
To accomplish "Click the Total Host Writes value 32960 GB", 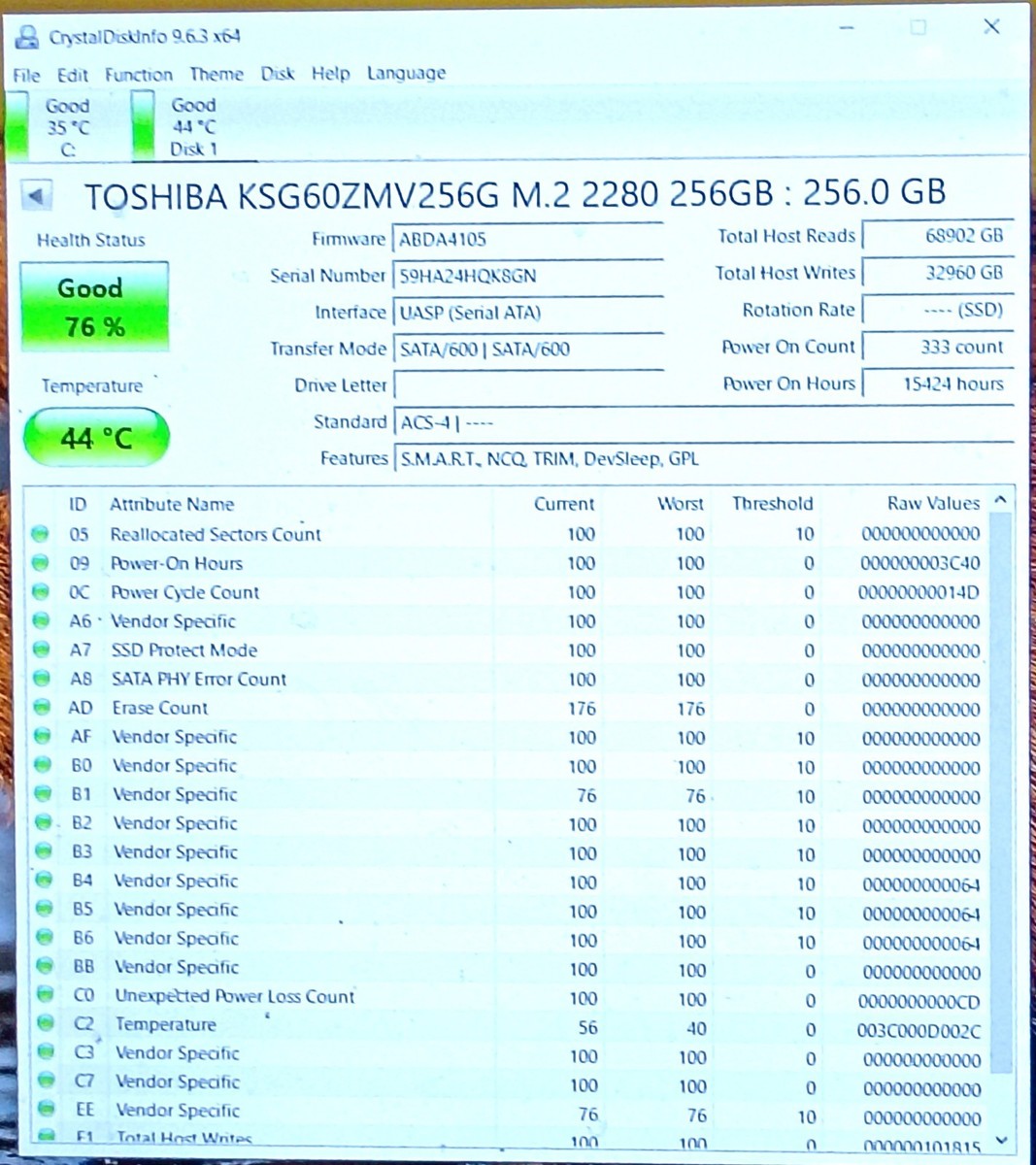I will (x=938, y=273).
